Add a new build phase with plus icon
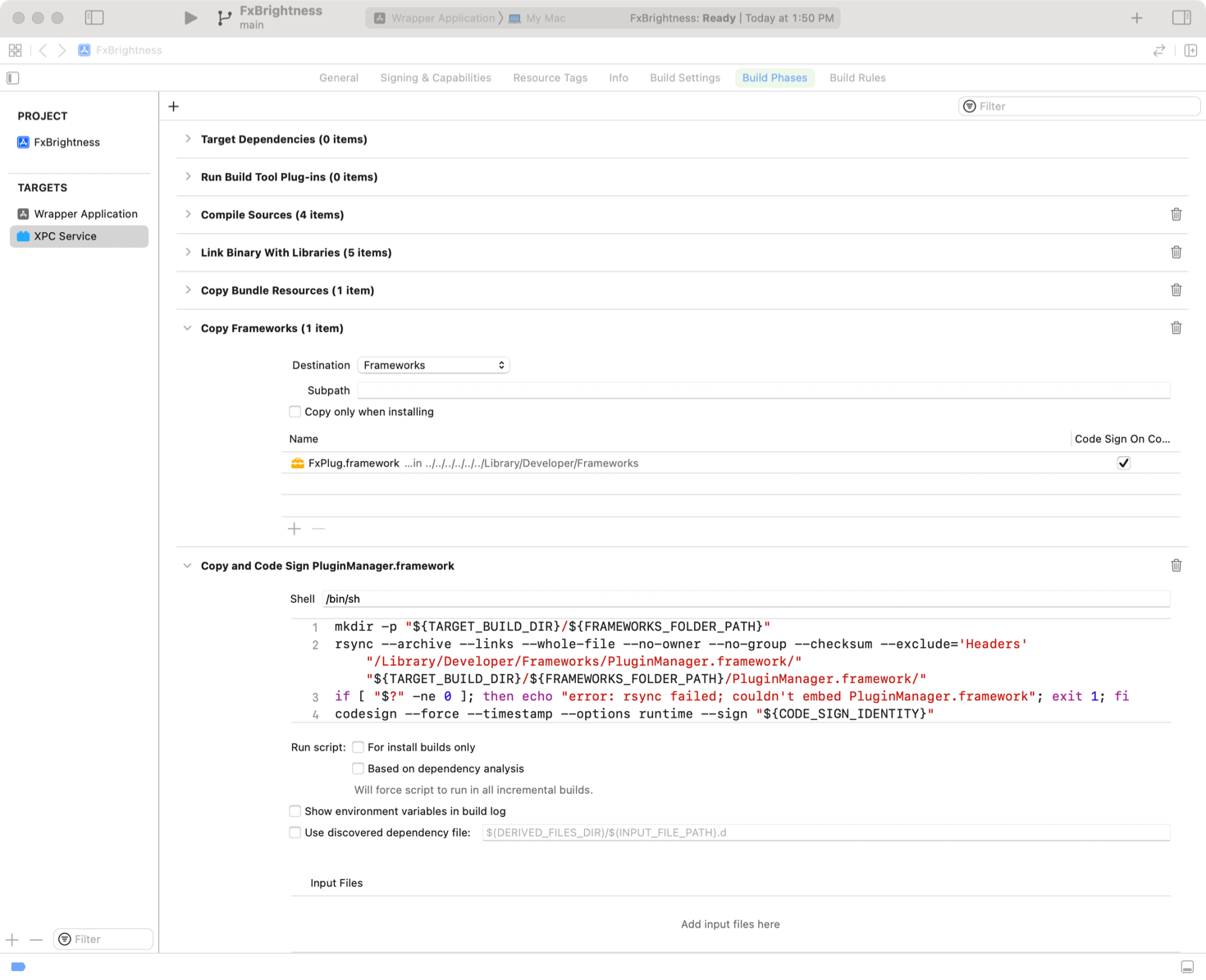Viewport: 1206px width, 980px height. (x=173, y=107)
